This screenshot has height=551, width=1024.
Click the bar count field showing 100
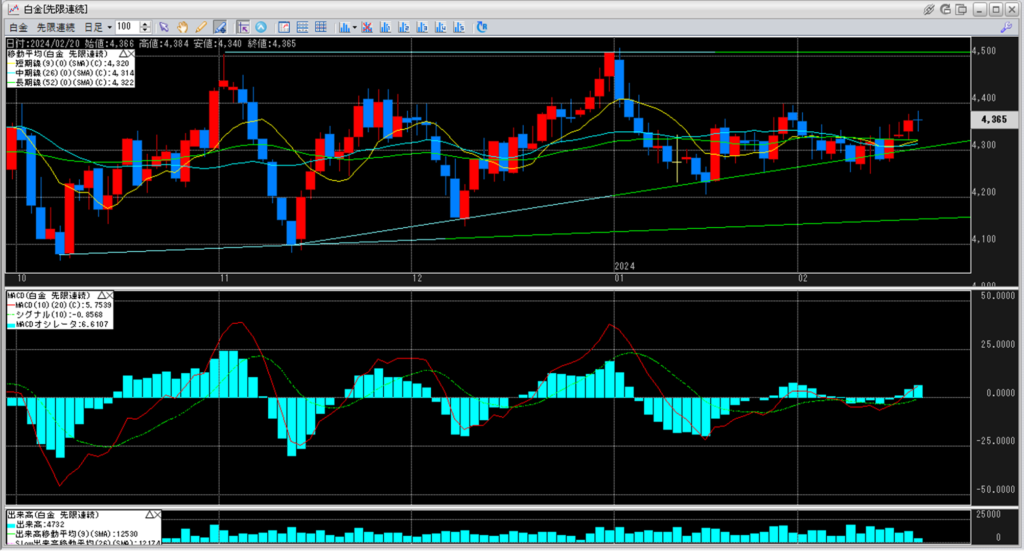[127, 27]
